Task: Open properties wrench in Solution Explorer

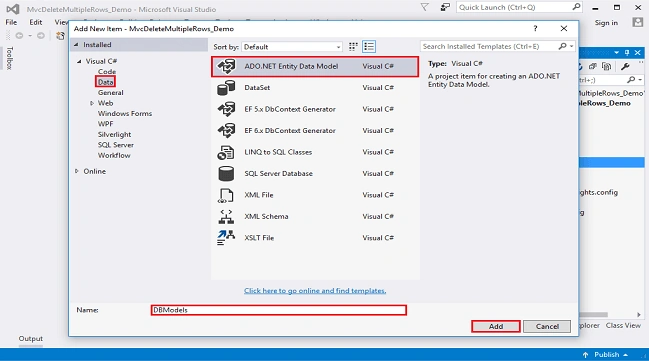Action: (625, 66)
